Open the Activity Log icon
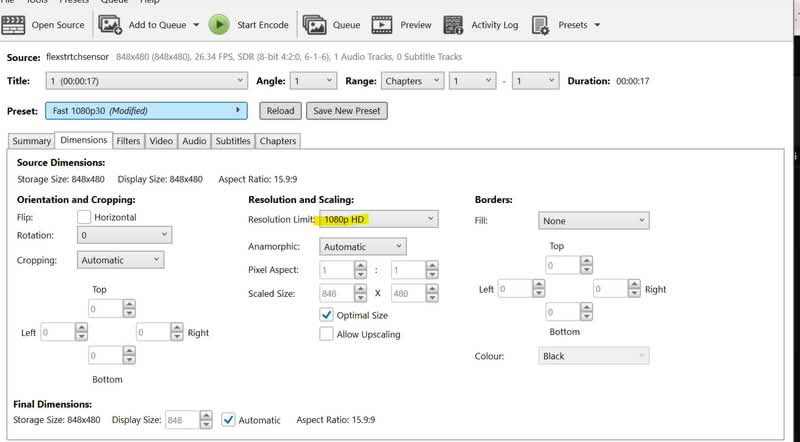The width and height of the screenshot is (800, 442). (x=453, y=24)
